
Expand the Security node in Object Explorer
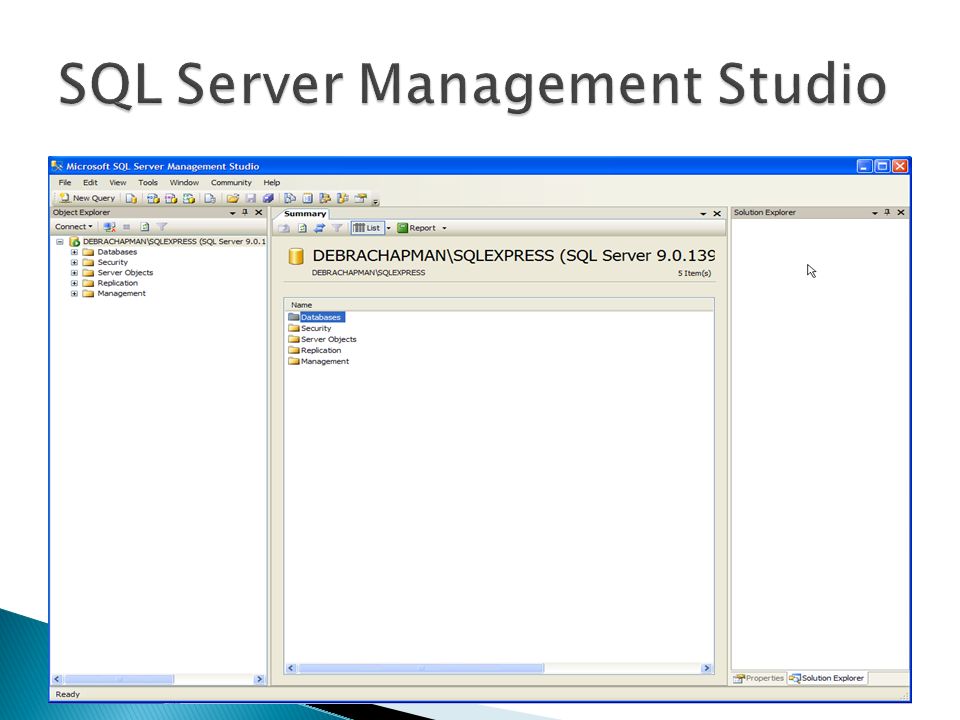coord(74,263)
